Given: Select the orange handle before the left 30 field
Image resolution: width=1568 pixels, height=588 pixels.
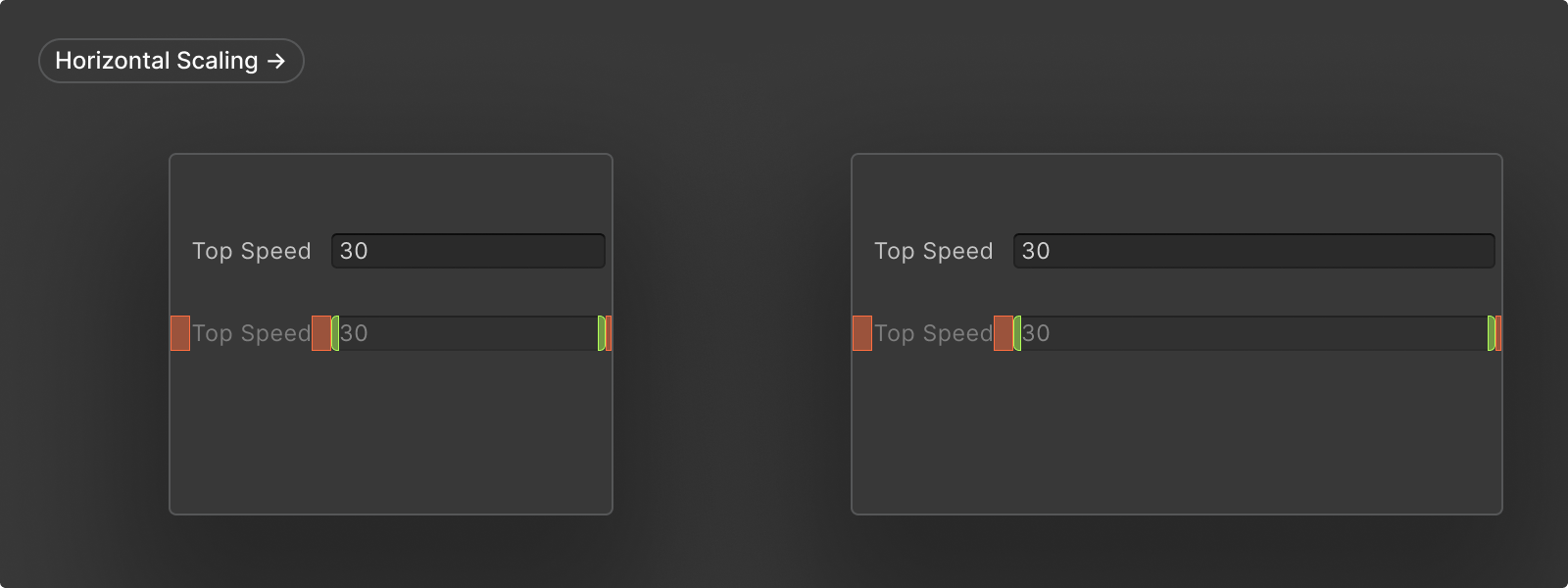Looking at the screenshot, I should (322, 333).
